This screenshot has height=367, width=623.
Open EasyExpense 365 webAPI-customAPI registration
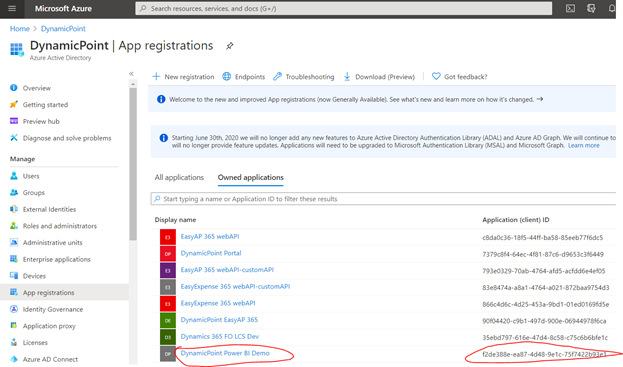coord(235,287)
